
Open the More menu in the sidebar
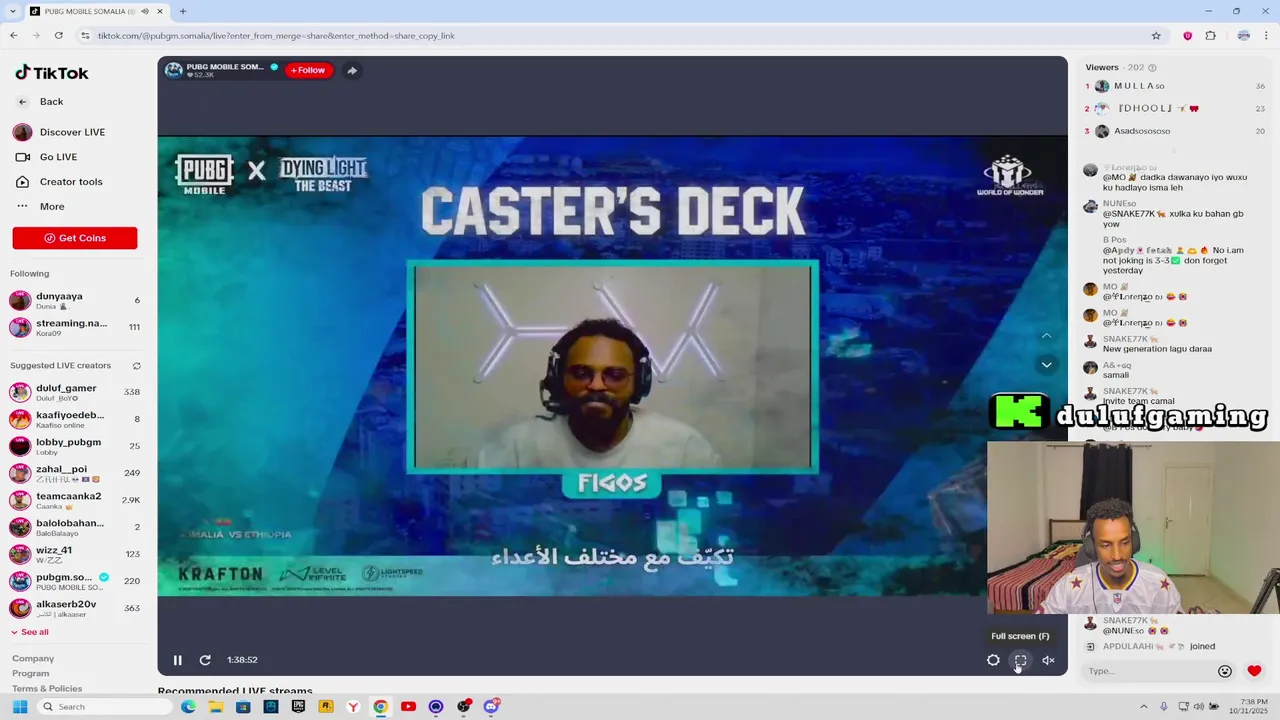click(x=52, y=207)
